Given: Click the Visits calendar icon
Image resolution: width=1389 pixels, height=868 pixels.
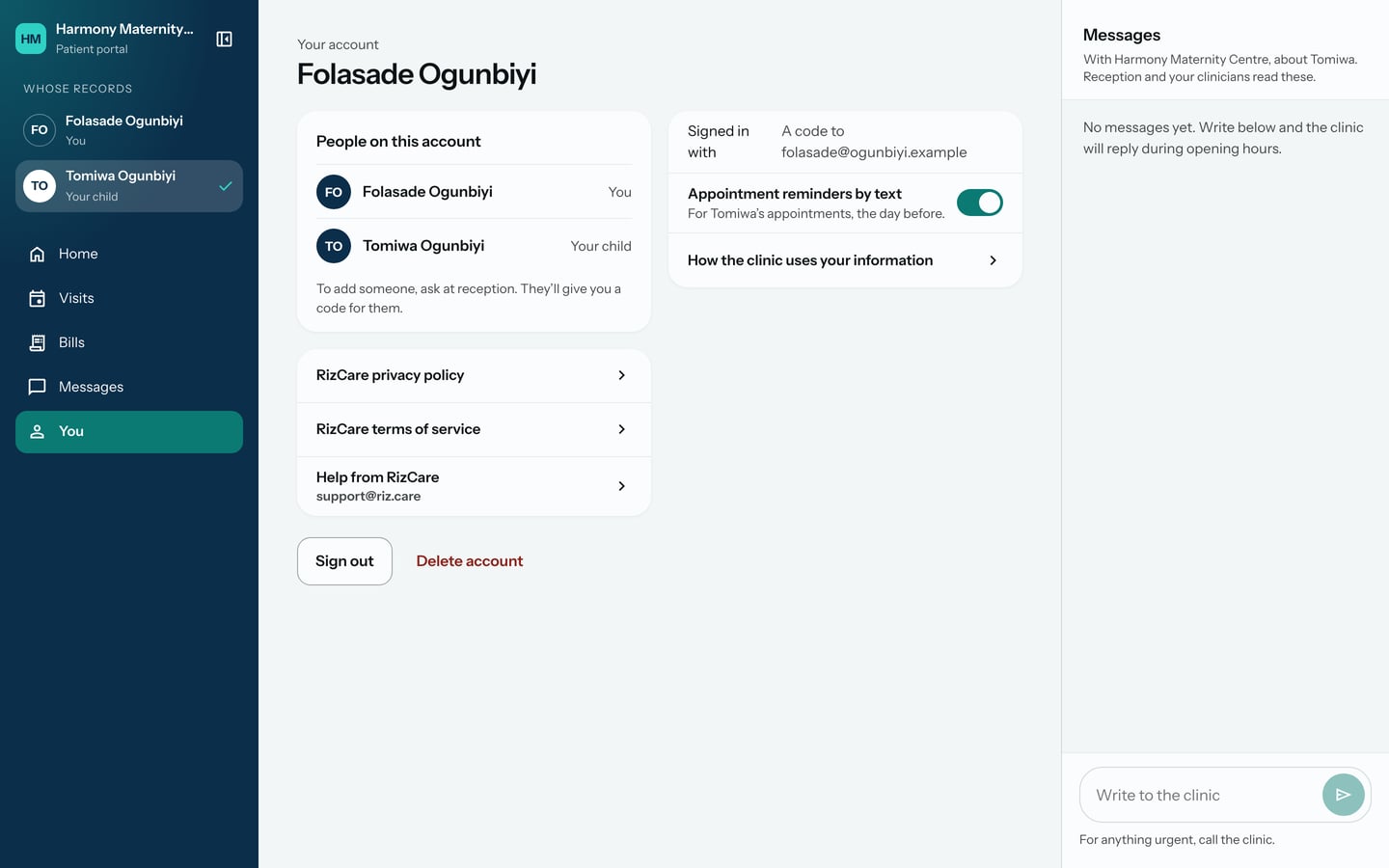Looking at the screenshot, I should tap(37, 298).
